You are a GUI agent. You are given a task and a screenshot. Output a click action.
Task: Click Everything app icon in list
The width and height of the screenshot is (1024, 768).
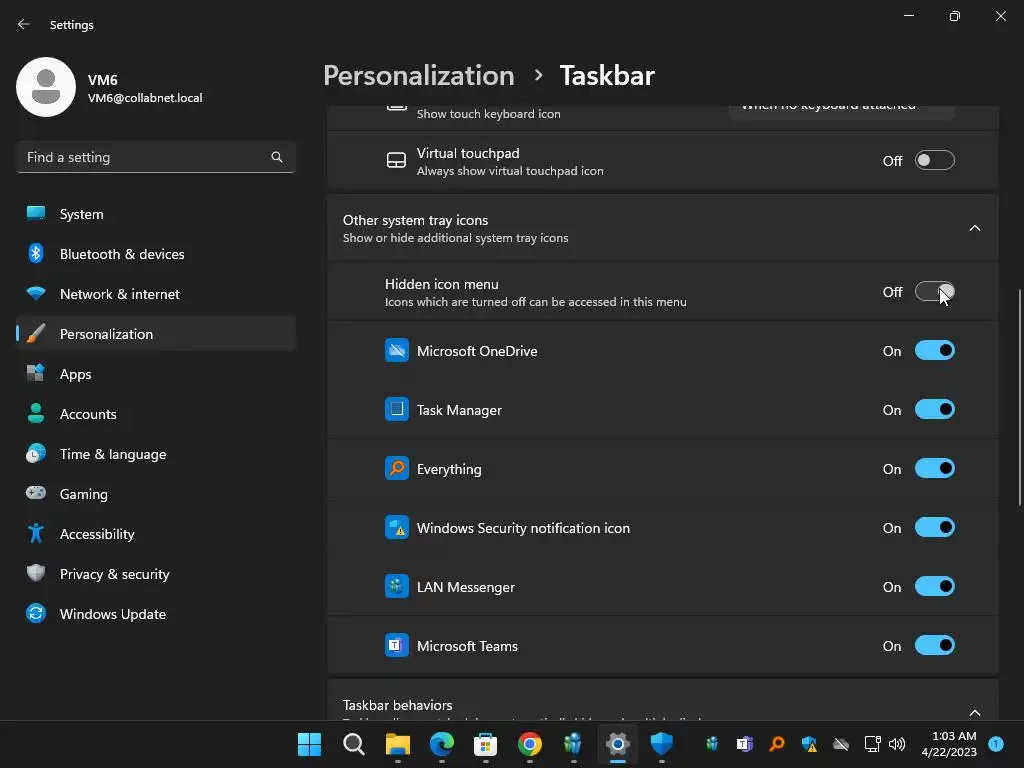[x=396, y=469]
